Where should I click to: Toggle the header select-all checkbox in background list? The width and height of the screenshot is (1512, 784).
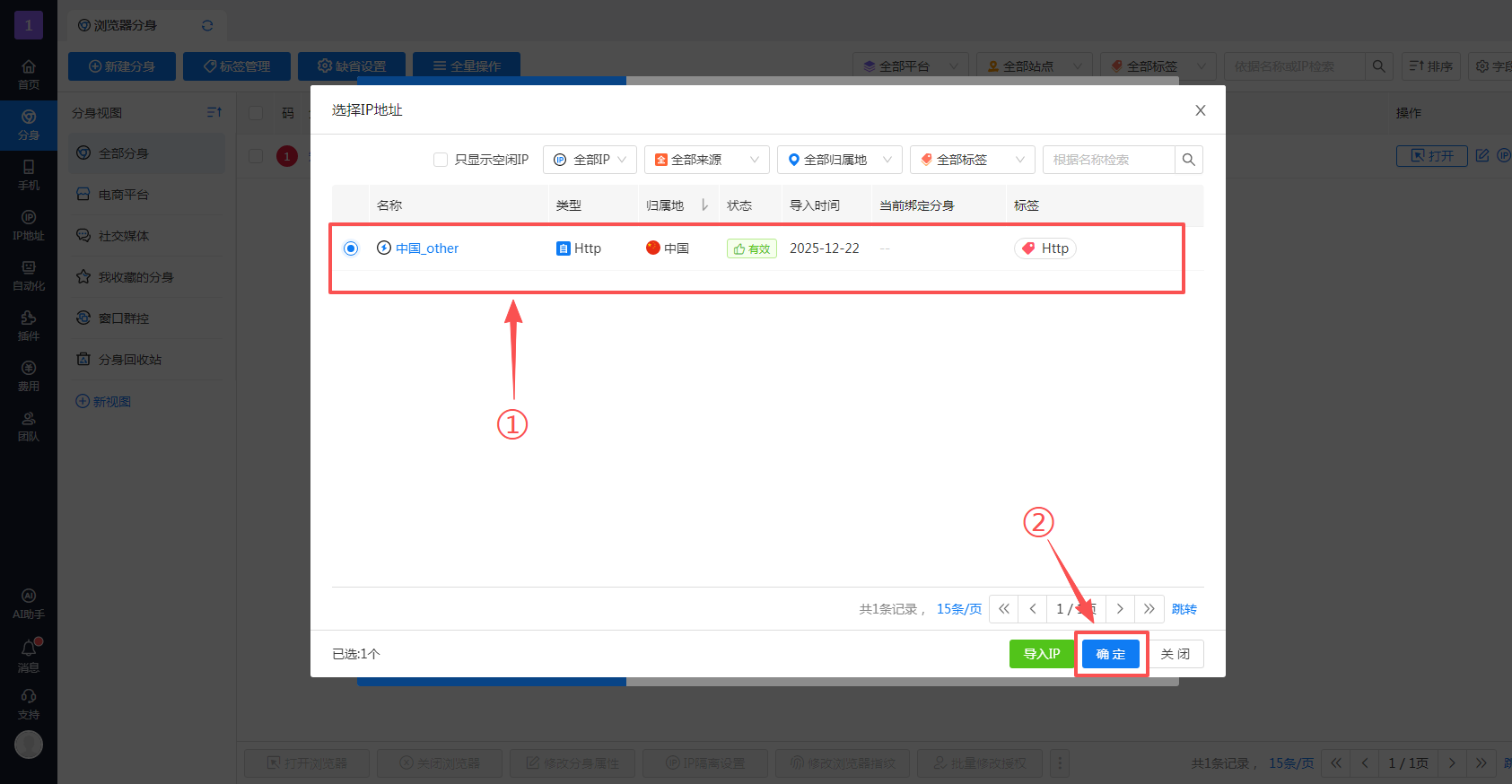point(256,113)
